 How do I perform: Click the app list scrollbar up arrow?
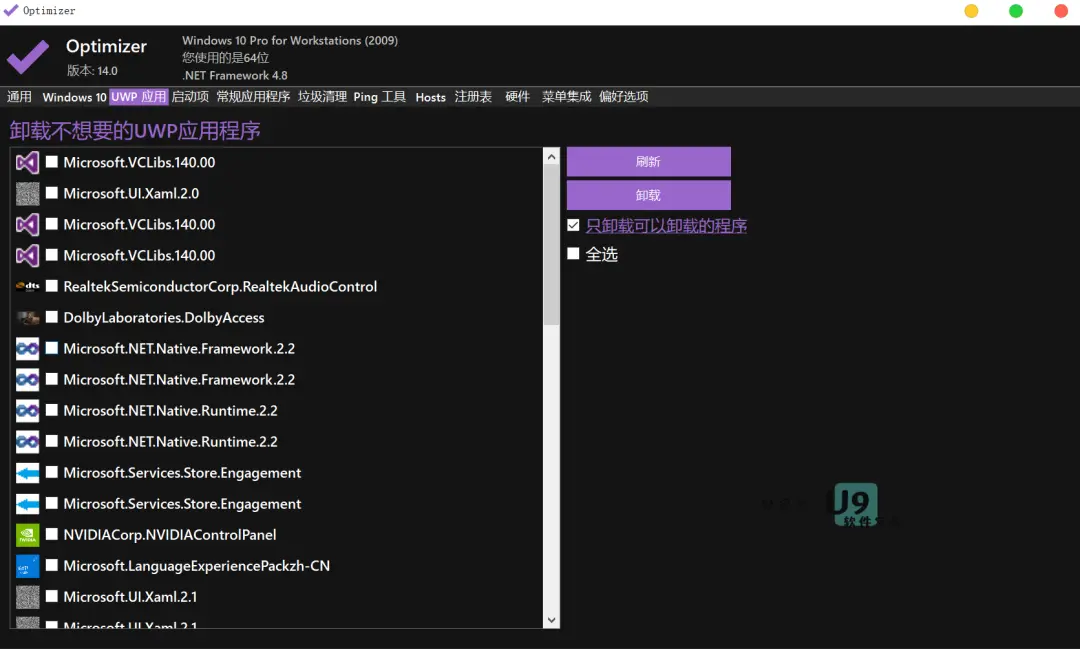551,157
